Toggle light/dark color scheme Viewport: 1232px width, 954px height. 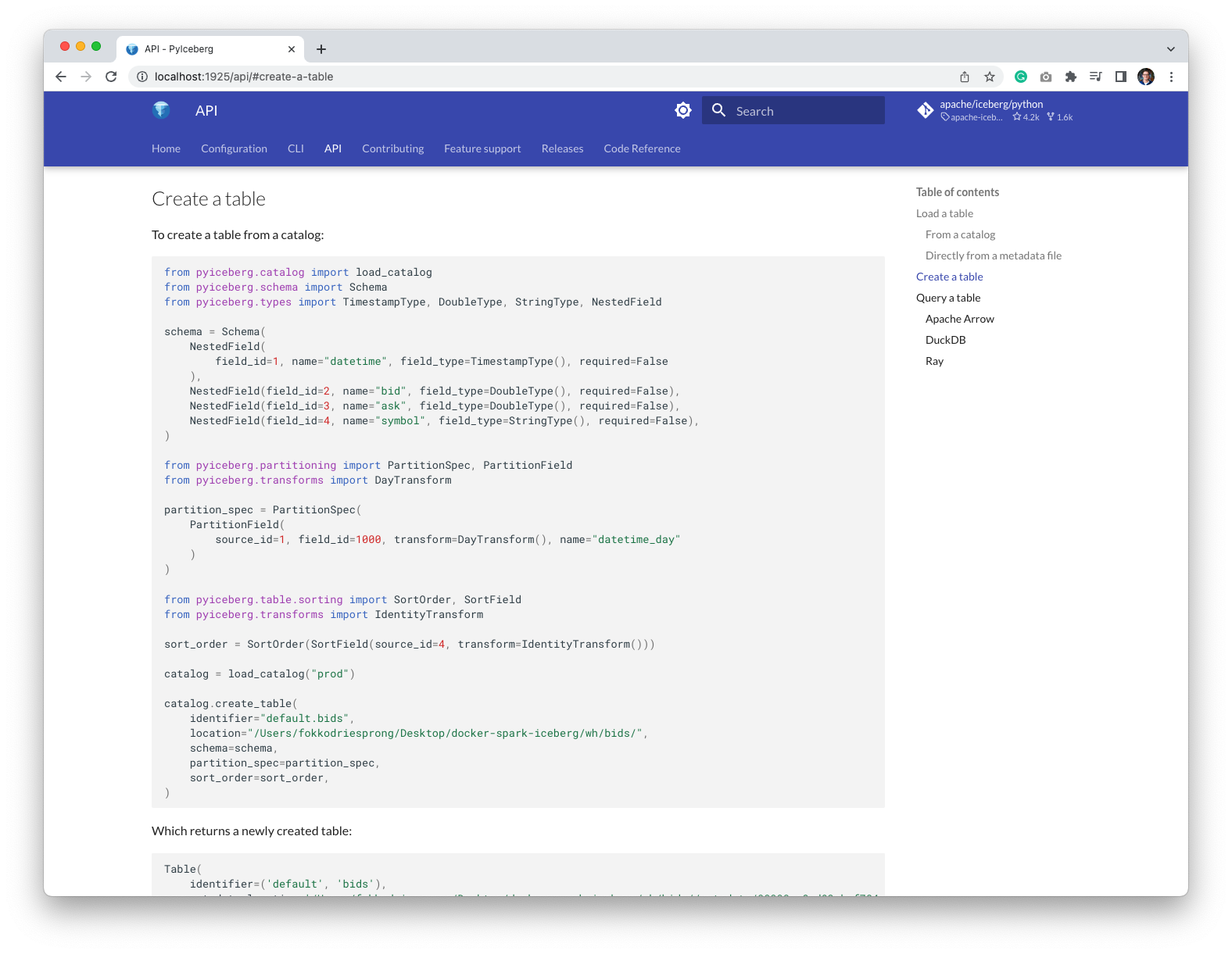tap(683, 110)
